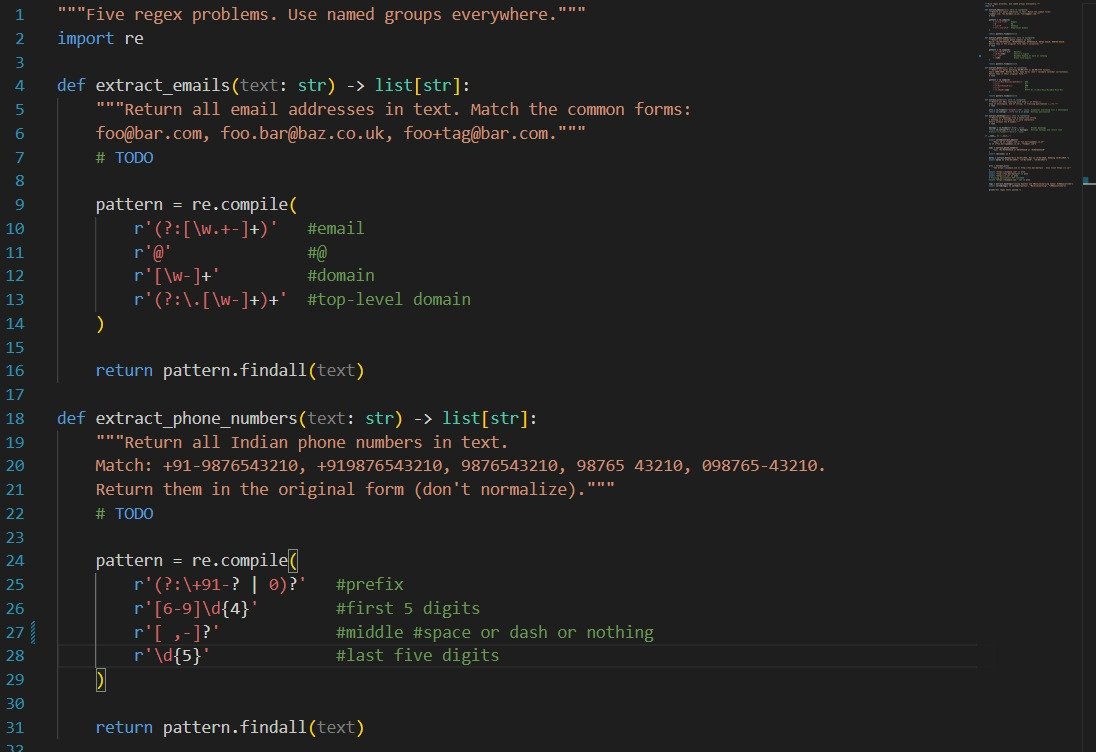
Task: Click the 'extract_phone_numbers' function name
Action: coord(196,418)
